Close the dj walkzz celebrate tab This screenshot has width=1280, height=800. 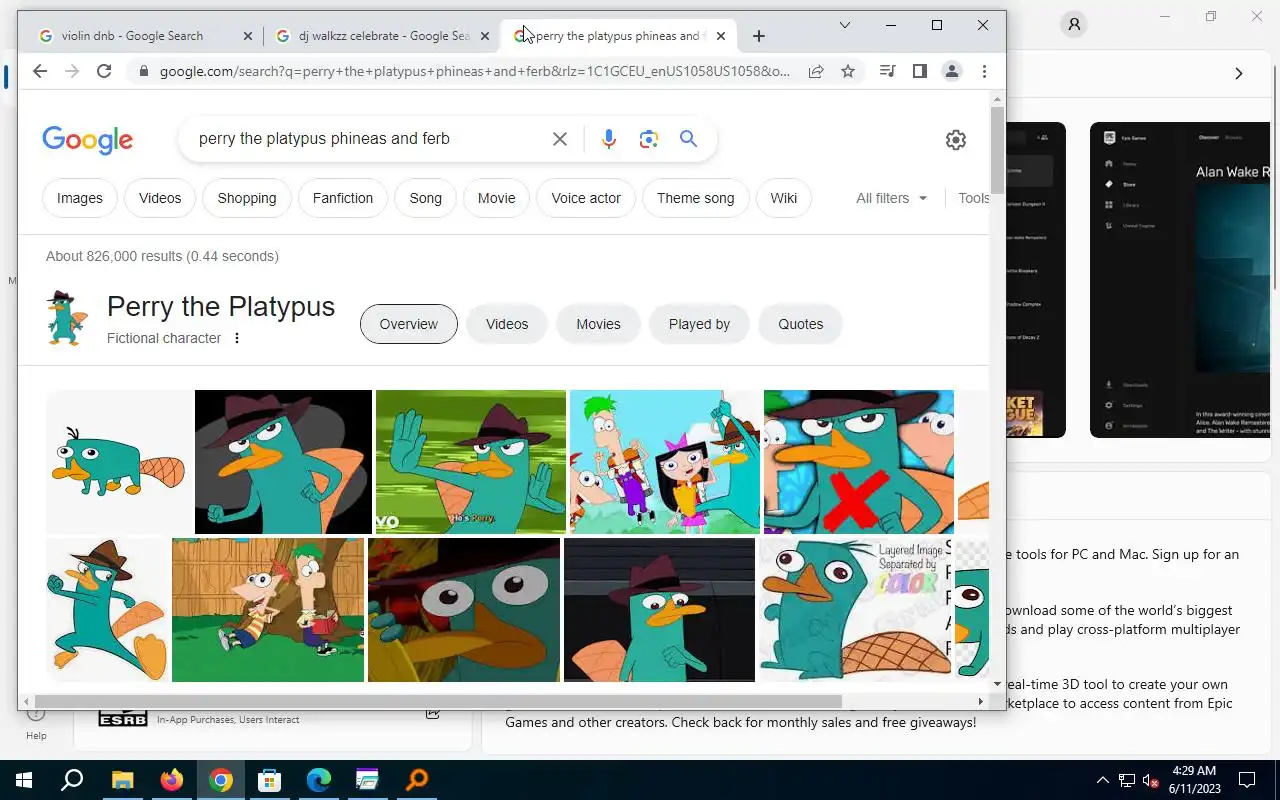pos(484,36)
